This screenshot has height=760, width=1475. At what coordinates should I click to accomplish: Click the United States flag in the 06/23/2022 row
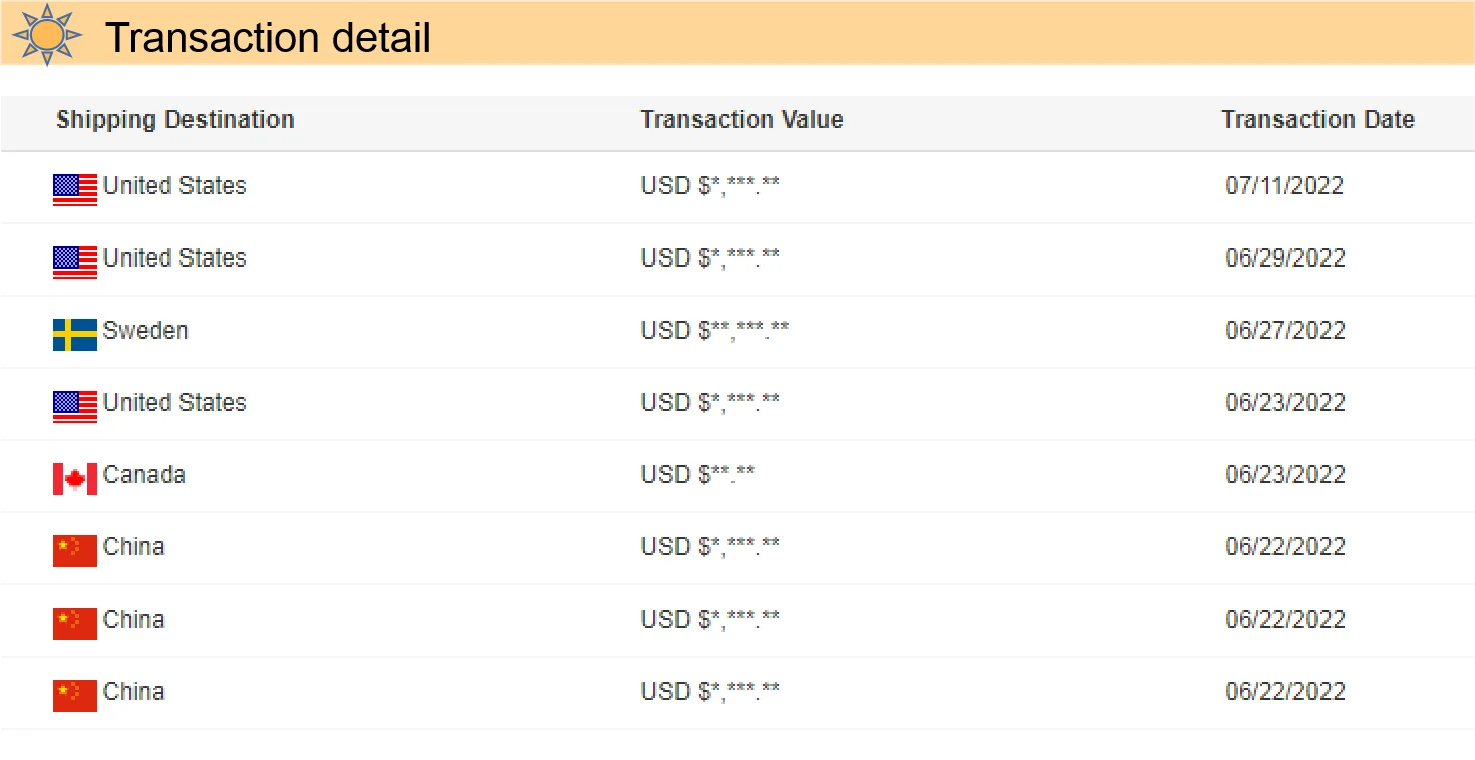pyautogui.click(x=75, y=407)
